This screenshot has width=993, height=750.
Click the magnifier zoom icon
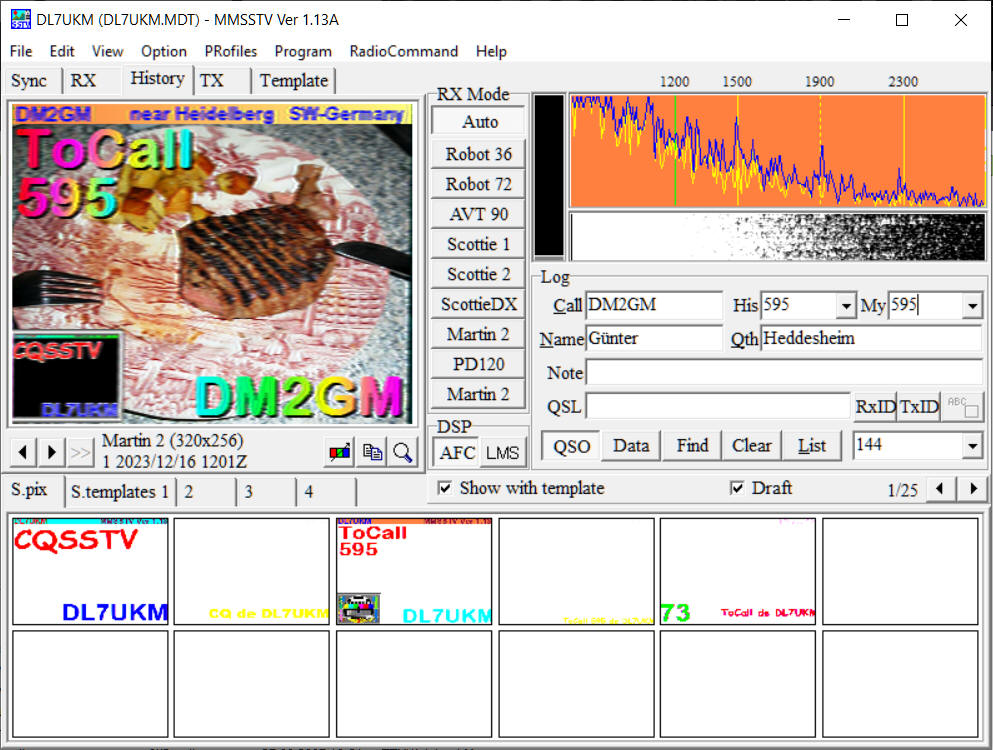pyautogui.click(x=403, y=452)
